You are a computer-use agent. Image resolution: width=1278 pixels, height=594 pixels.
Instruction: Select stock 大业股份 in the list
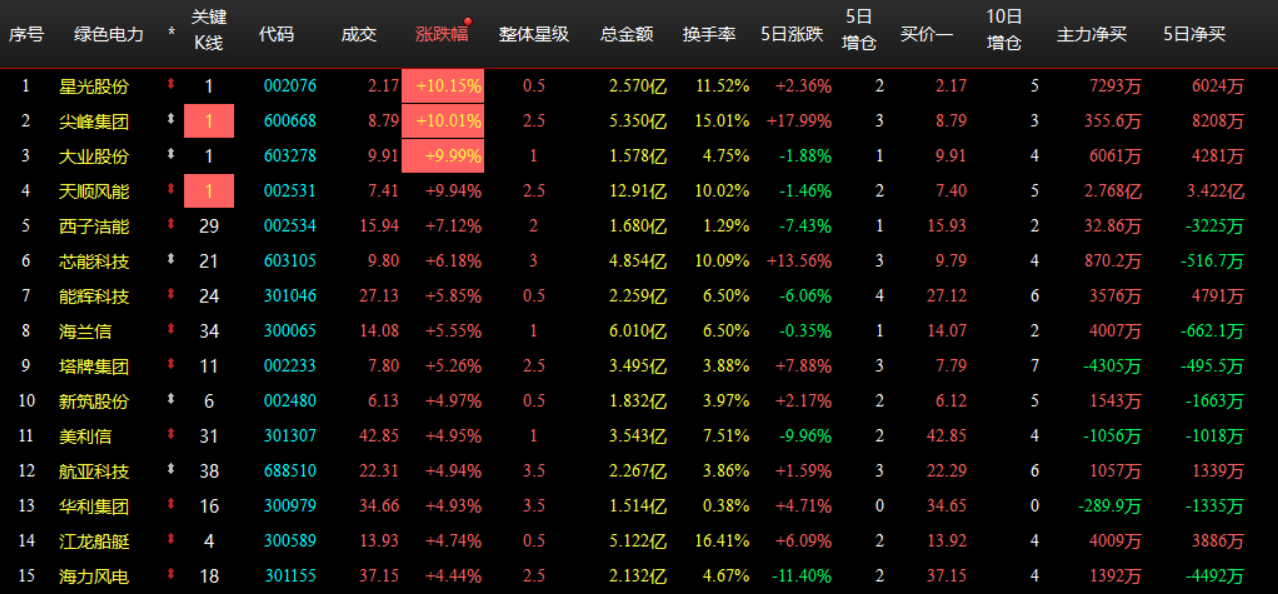point(94,156)
